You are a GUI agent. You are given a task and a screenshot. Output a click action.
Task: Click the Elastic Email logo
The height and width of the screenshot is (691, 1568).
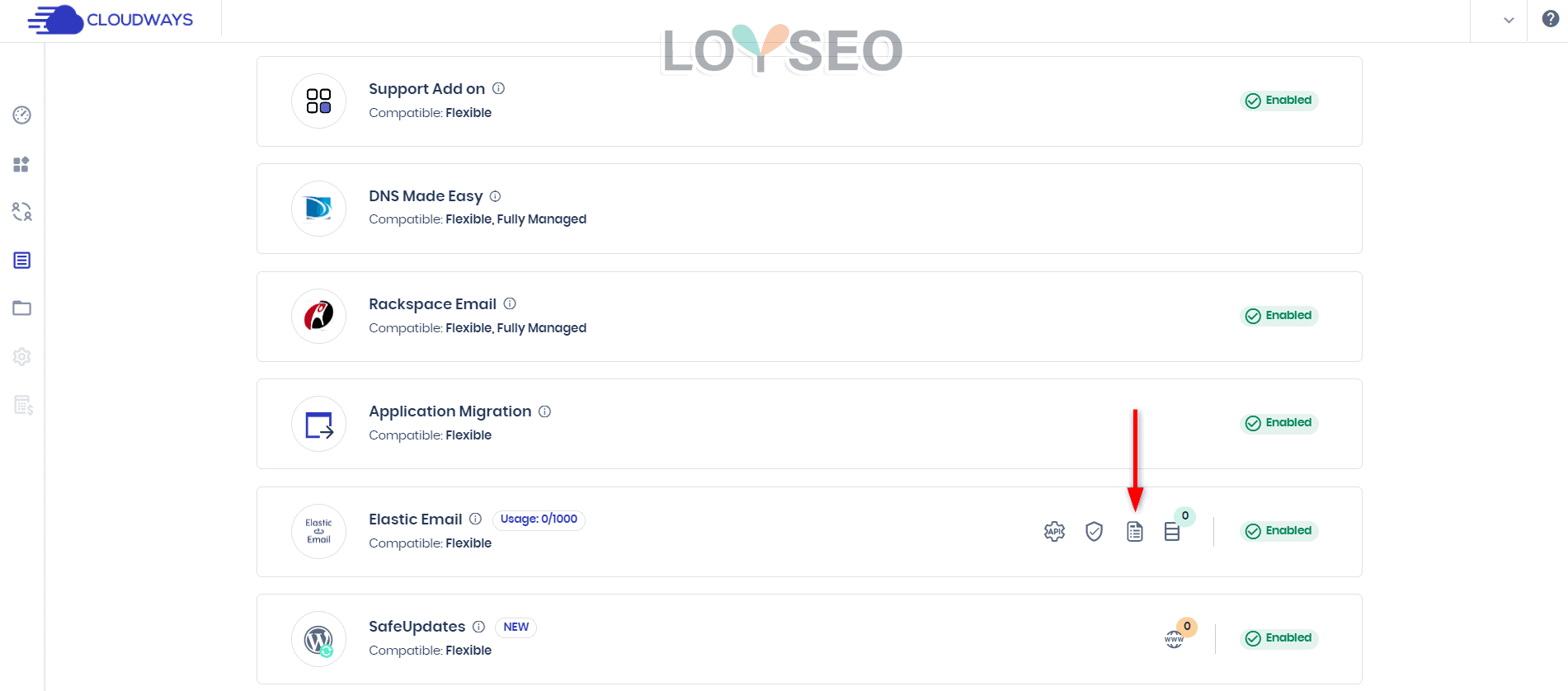click(318, 531)
